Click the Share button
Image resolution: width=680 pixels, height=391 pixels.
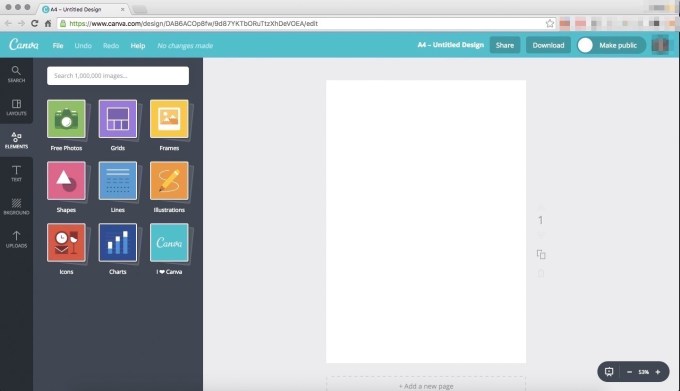(505, 45)
